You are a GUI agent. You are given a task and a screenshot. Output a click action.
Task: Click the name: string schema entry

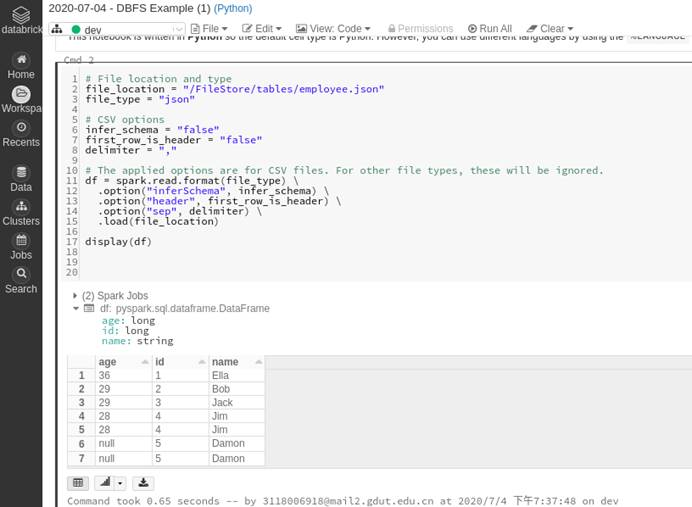point(137,341)
